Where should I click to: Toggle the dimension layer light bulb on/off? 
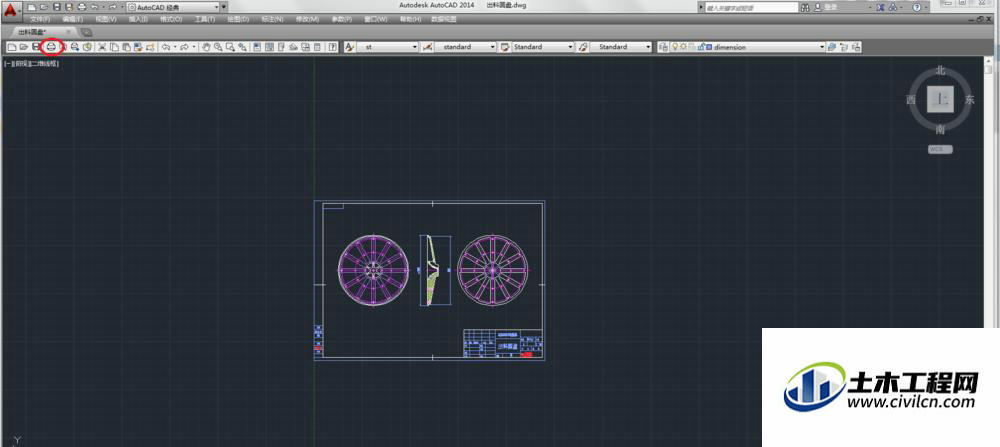click(x=675, y=47)
